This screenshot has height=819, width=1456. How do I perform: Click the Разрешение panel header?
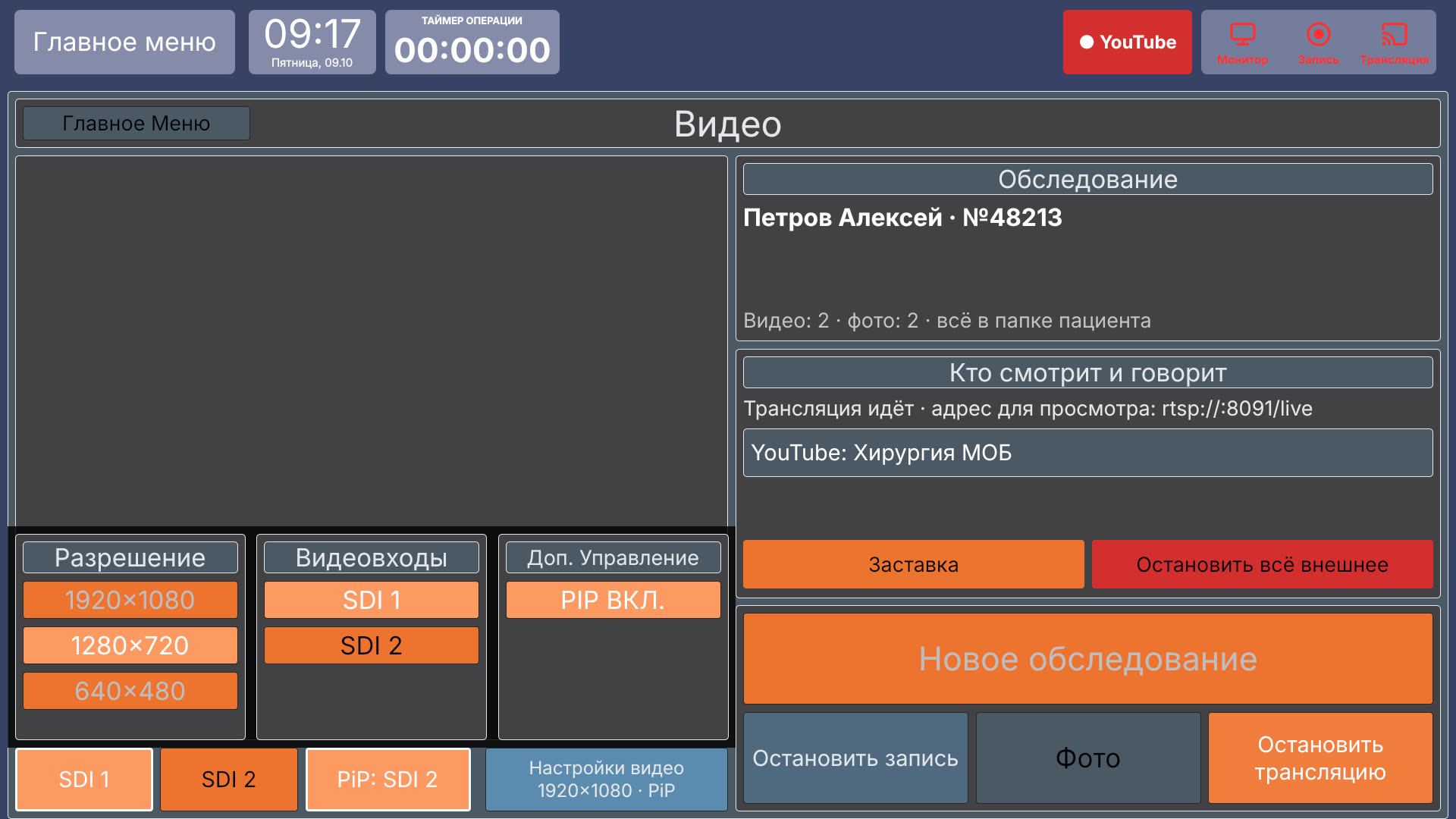pos(130,557)
